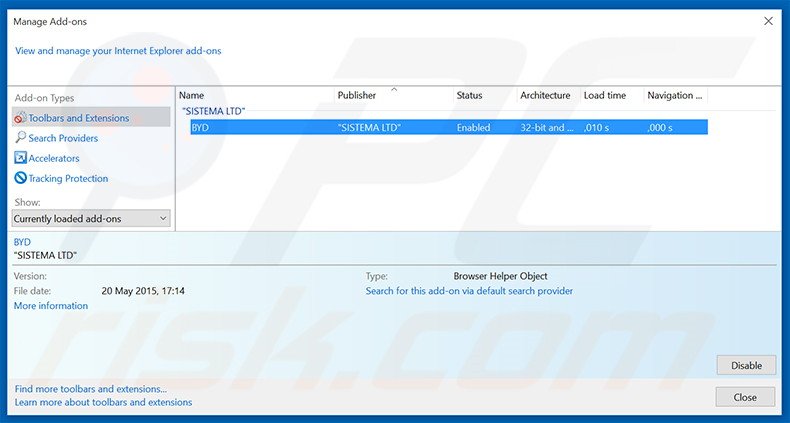Click the Toolbars and Extensions icon
The height and width of the screenshot is (423, 790).
point(20,118)
